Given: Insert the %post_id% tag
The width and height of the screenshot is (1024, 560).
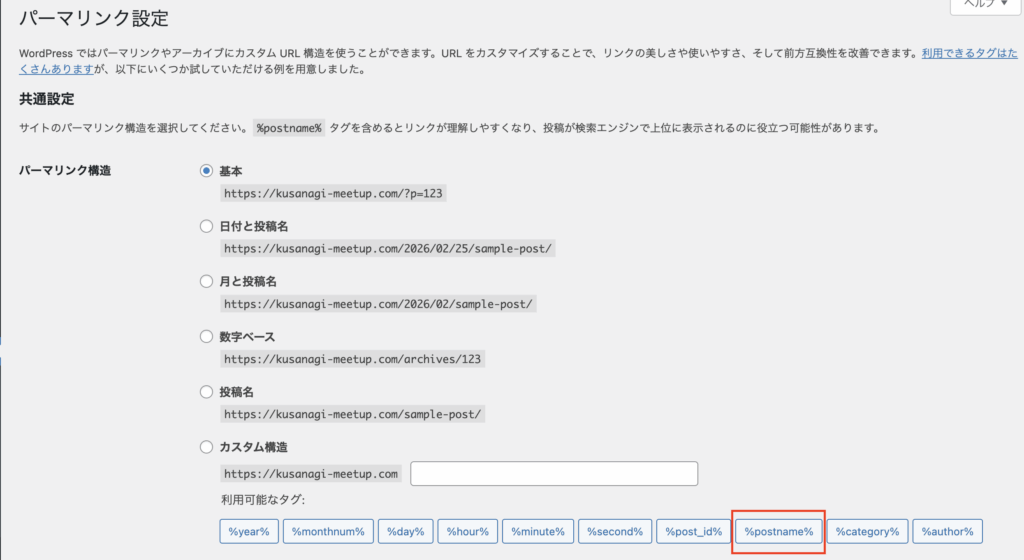Looking at the screenshot, I should click(694, 531).
